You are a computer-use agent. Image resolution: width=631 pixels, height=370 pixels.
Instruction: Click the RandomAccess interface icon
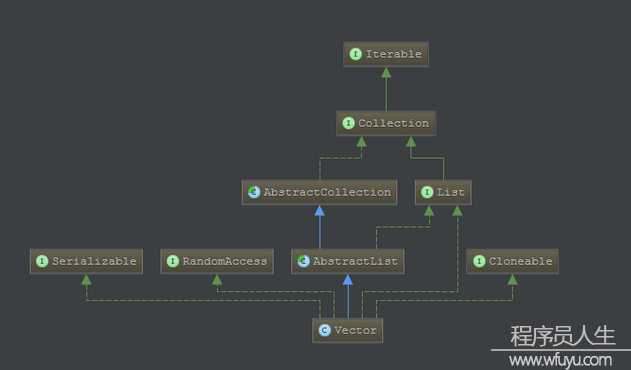173,261
